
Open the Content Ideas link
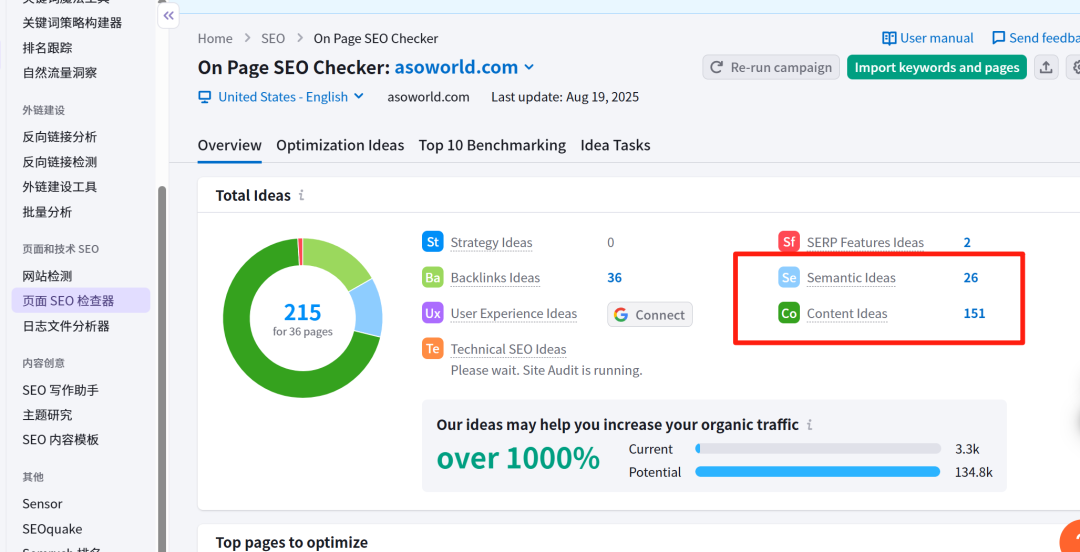pos(847,314)
